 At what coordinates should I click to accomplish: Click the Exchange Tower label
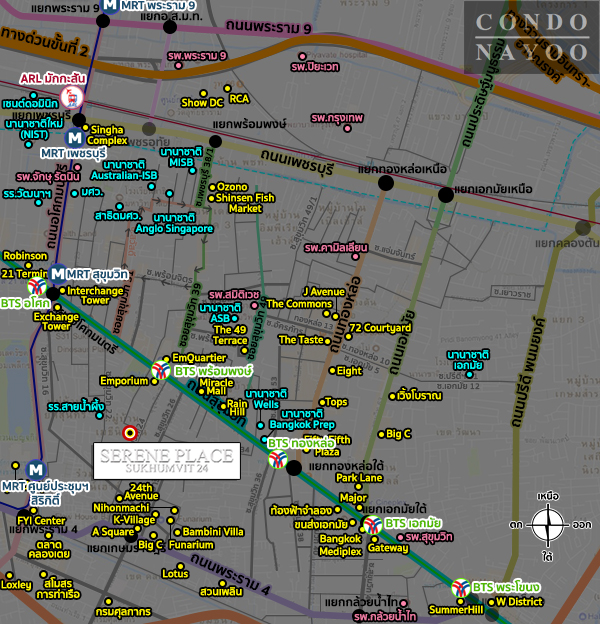(56, 321)
